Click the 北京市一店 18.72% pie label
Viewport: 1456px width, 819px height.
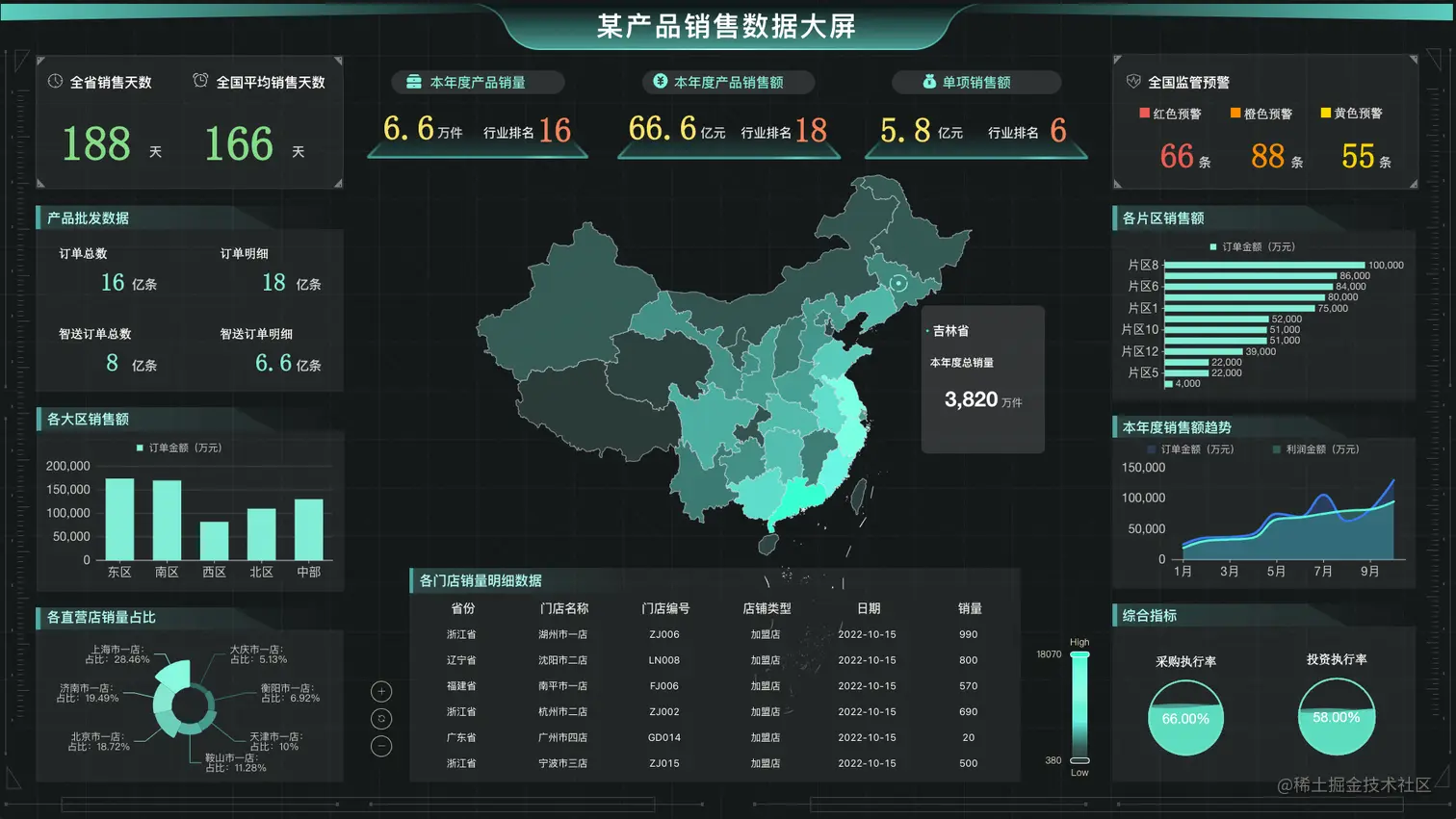point(99,741)
